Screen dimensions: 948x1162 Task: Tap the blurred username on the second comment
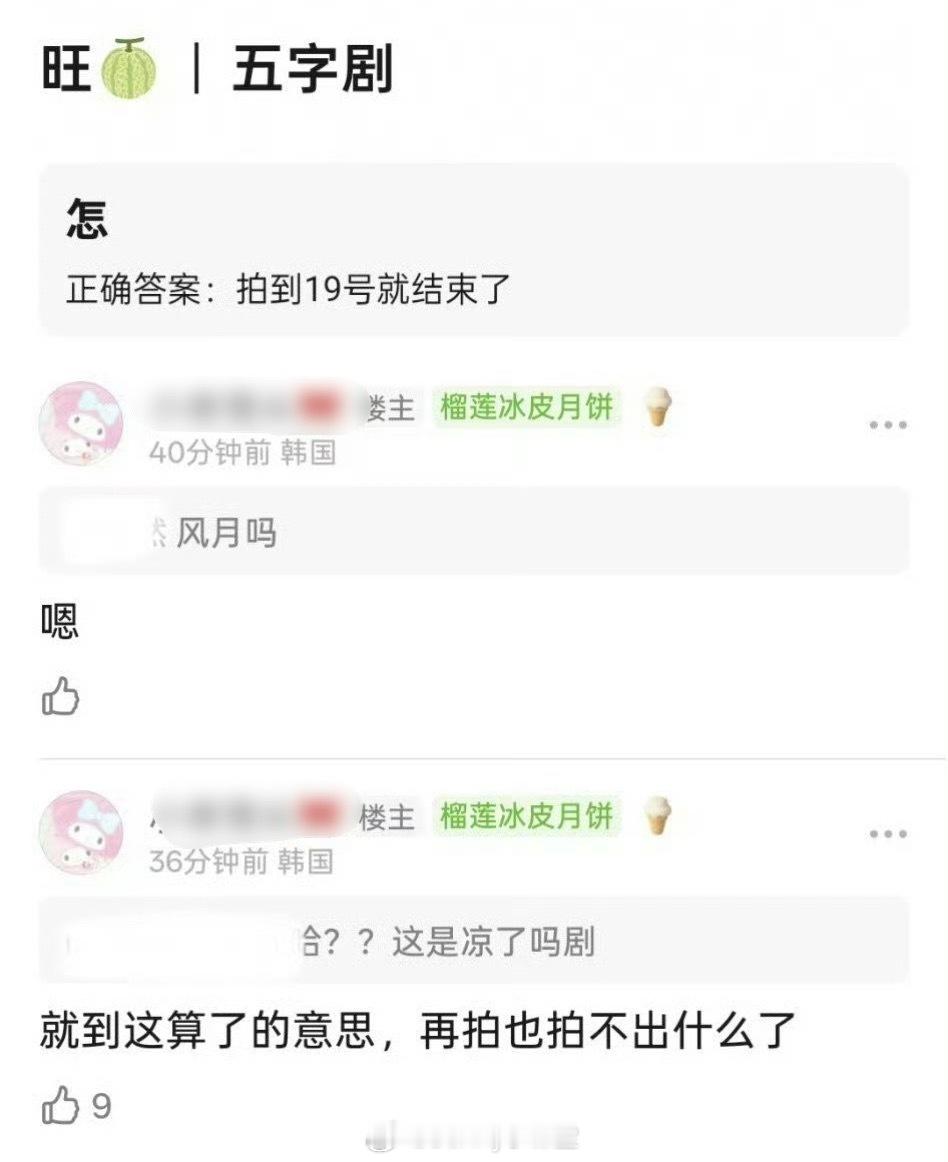click(248, 816)
